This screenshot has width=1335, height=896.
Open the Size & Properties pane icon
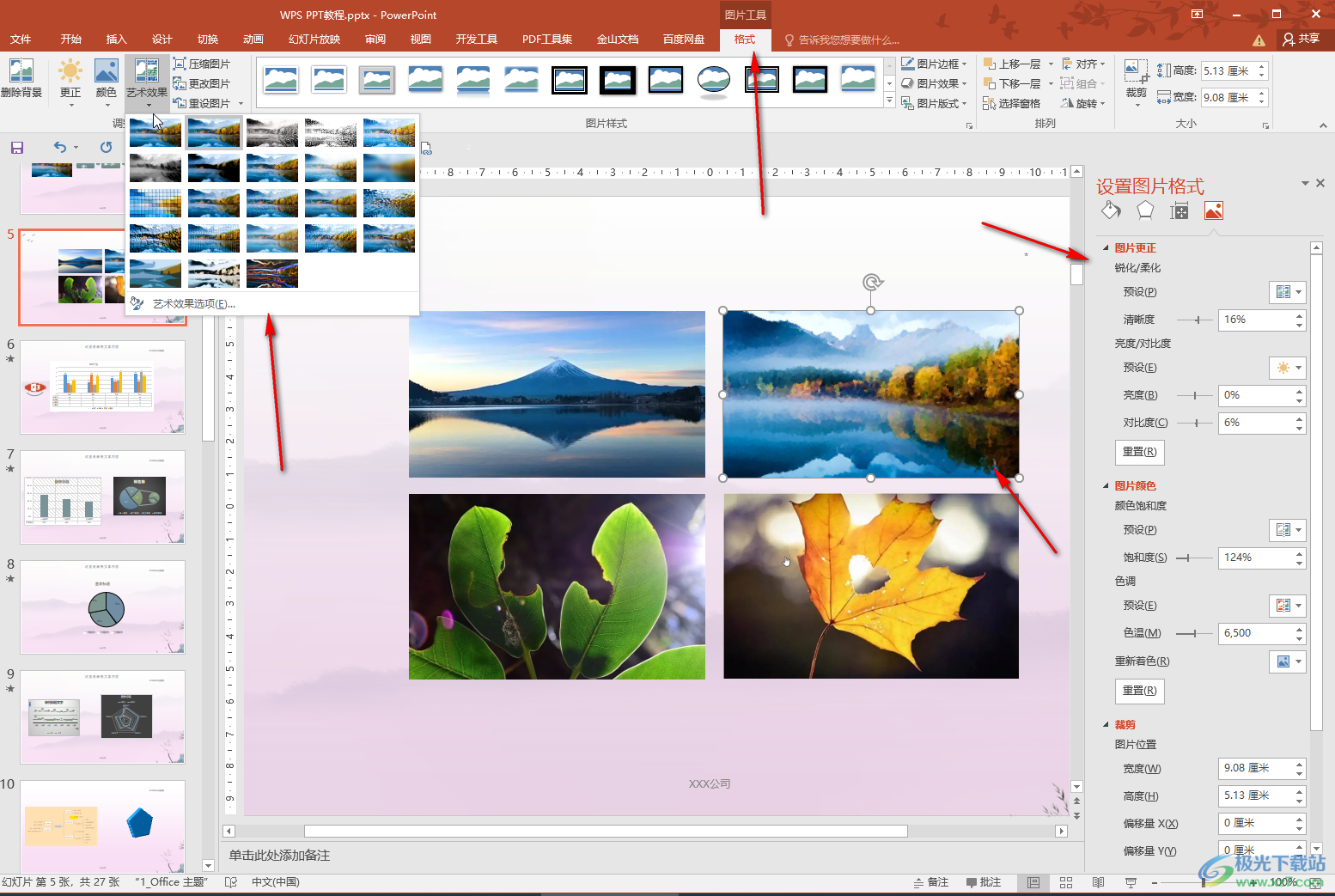click(x=1180, y=210)
